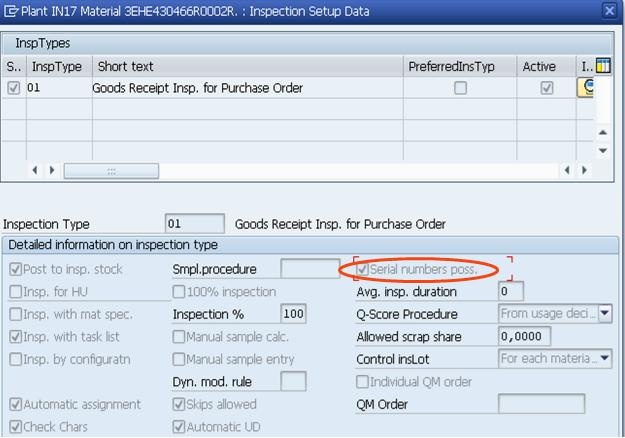
Task: Select InspType cell 01 in table
Action: [x=59, y=88]
